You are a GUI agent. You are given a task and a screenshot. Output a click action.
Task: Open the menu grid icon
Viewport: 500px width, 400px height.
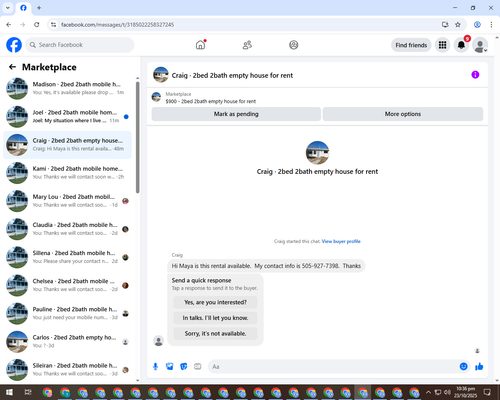point(442,45)
